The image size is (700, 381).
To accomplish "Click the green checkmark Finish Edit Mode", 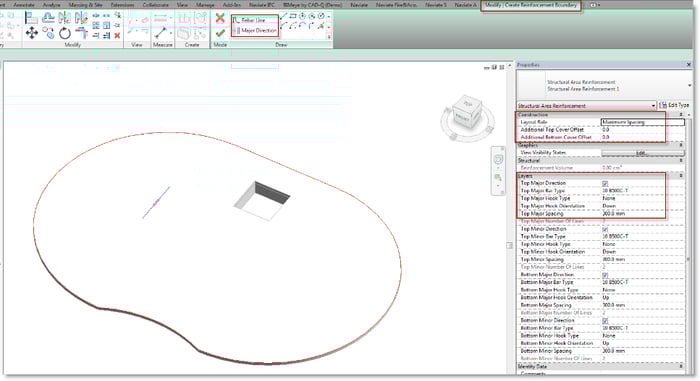I will click(220, 33).
